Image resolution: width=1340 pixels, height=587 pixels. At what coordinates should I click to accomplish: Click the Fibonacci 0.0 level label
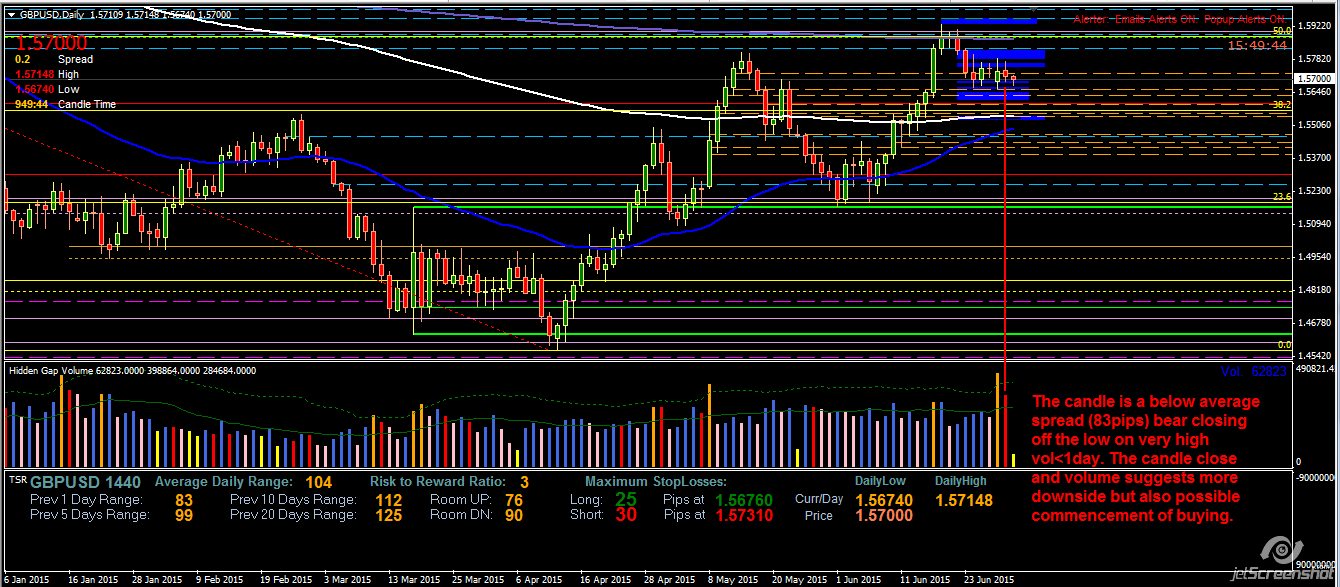[1285, 345]
